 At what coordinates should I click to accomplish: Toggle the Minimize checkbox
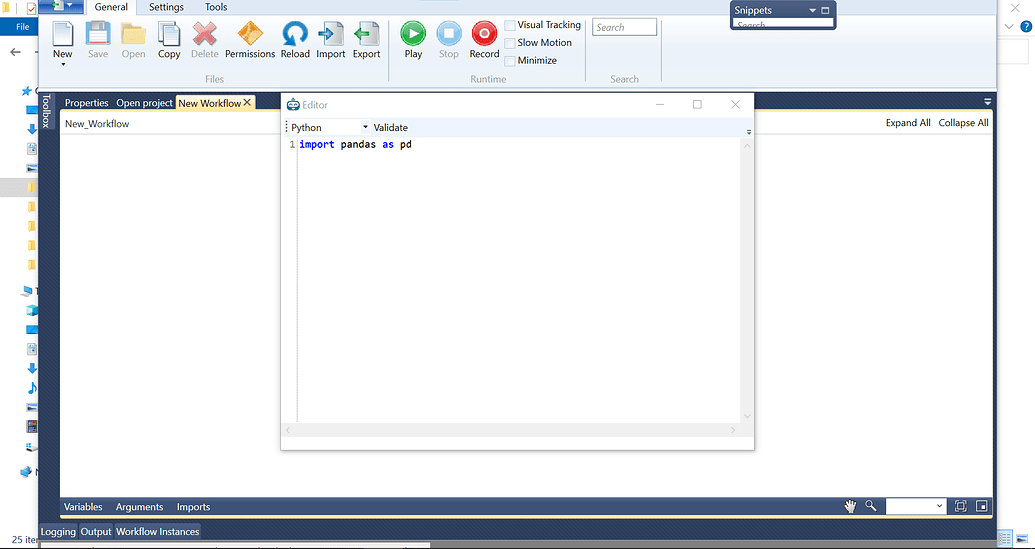click(510, 61)
